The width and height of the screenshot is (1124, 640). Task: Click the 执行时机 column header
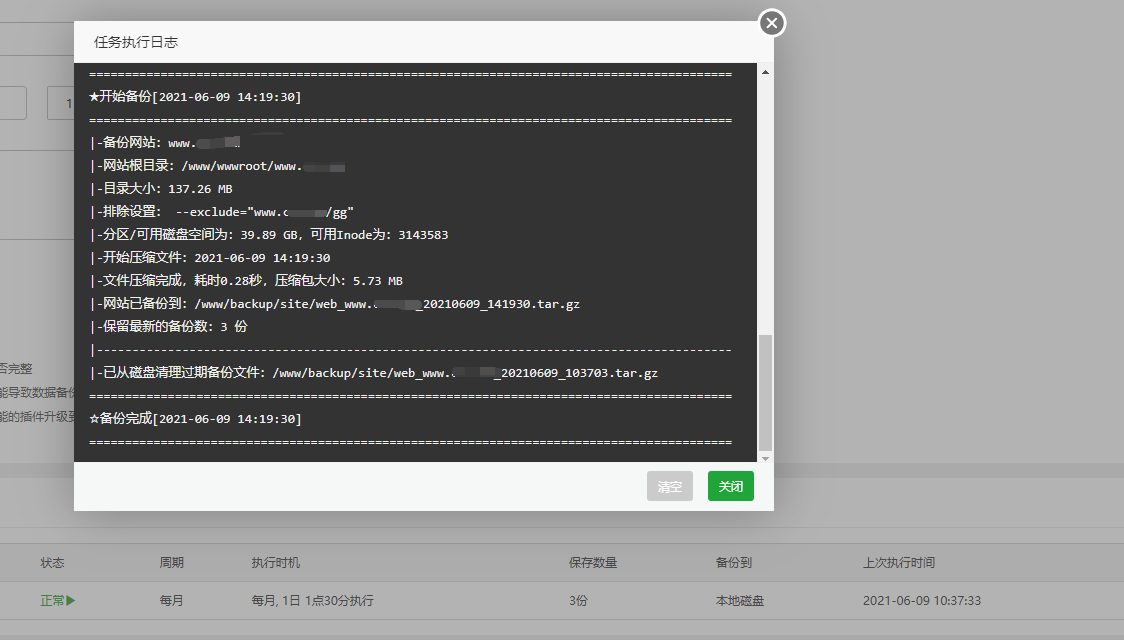(276, 563)
